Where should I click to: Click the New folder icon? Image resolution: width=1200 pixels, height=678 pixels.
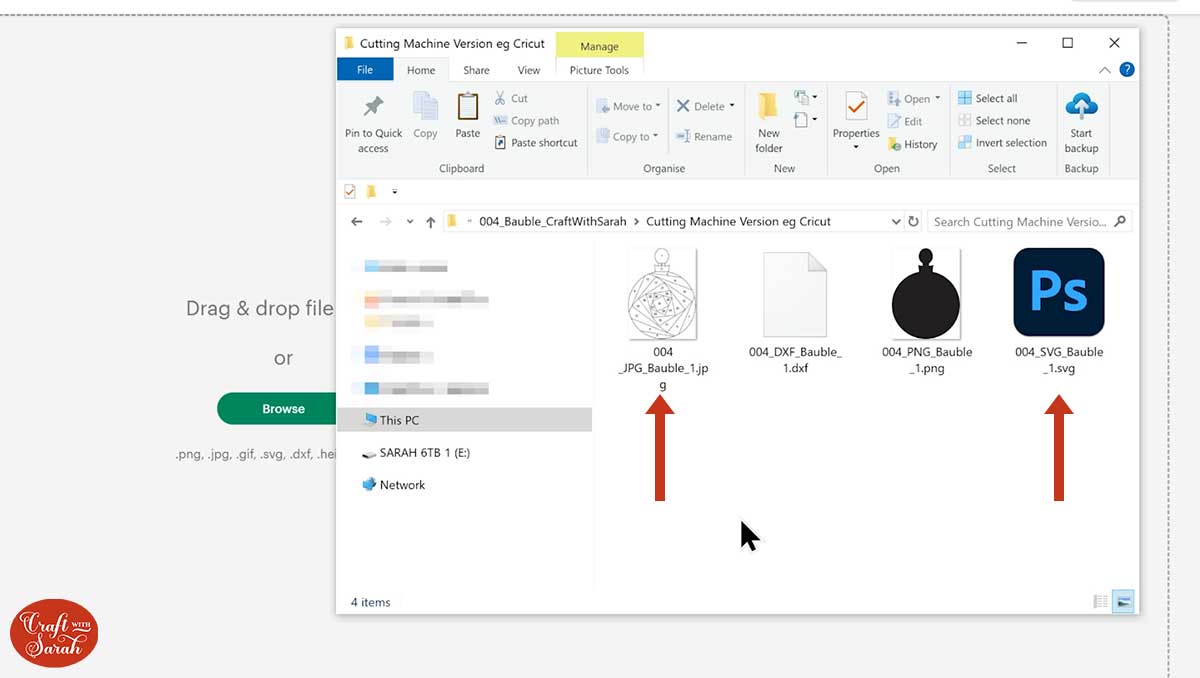(x=768, y=107)
